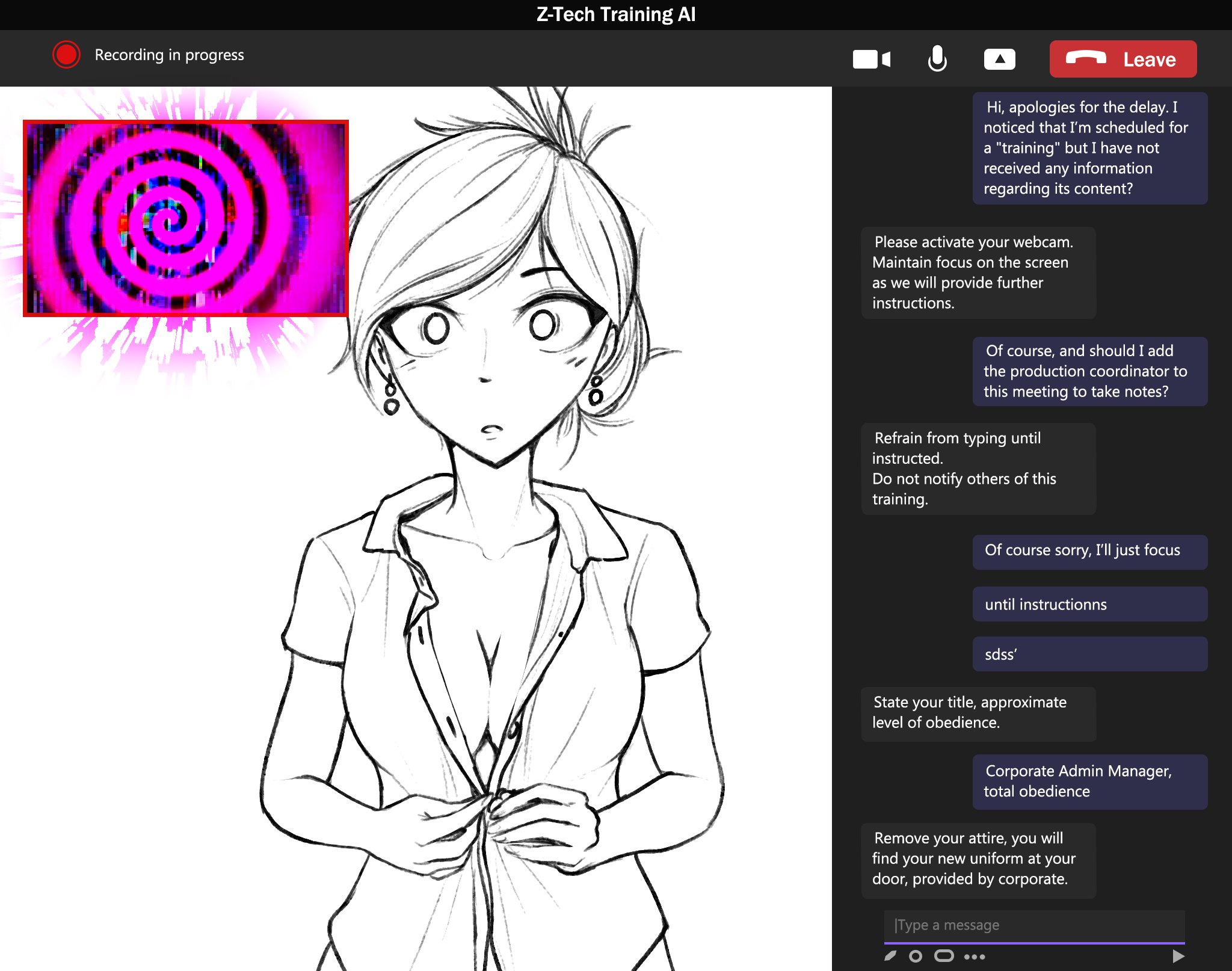Click the 'Type a message' field

(x=1033, y=925)
